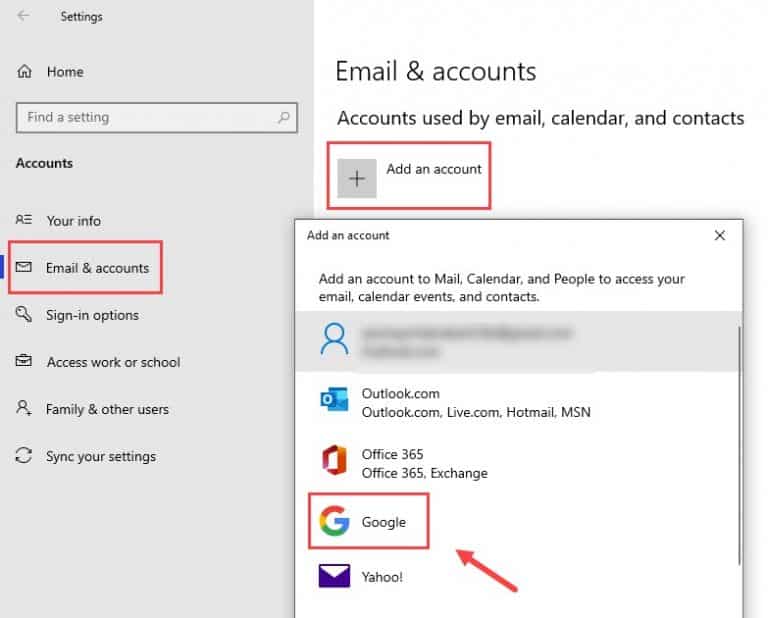Click 'Office 365, Exchange' subtitle text
Image resolution: width=768 pixels, height=618 pixels.
[x=425, y=473]
